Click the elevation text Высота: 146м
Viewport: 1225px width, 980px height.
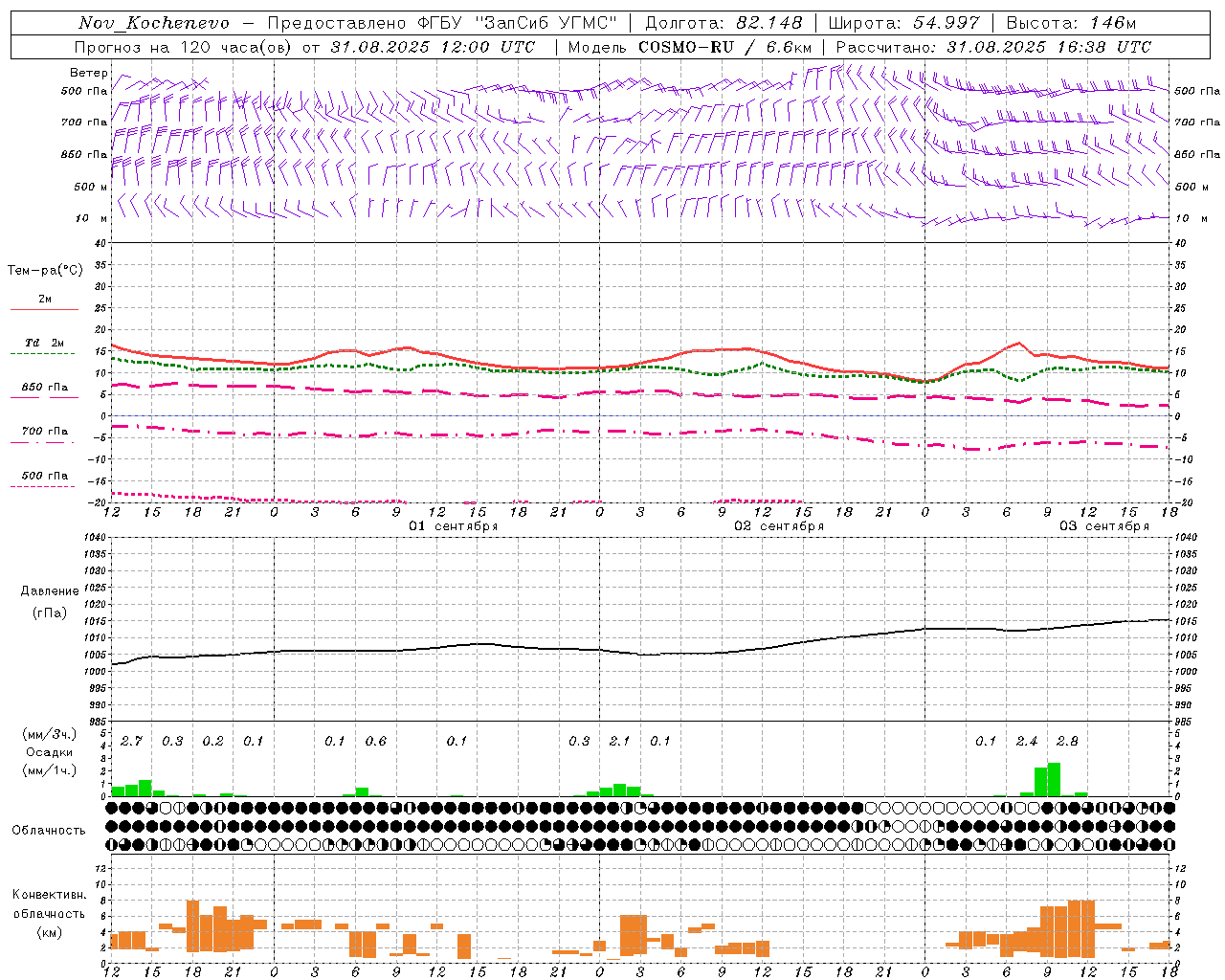pyautogui.click(x=1071, y=23)
